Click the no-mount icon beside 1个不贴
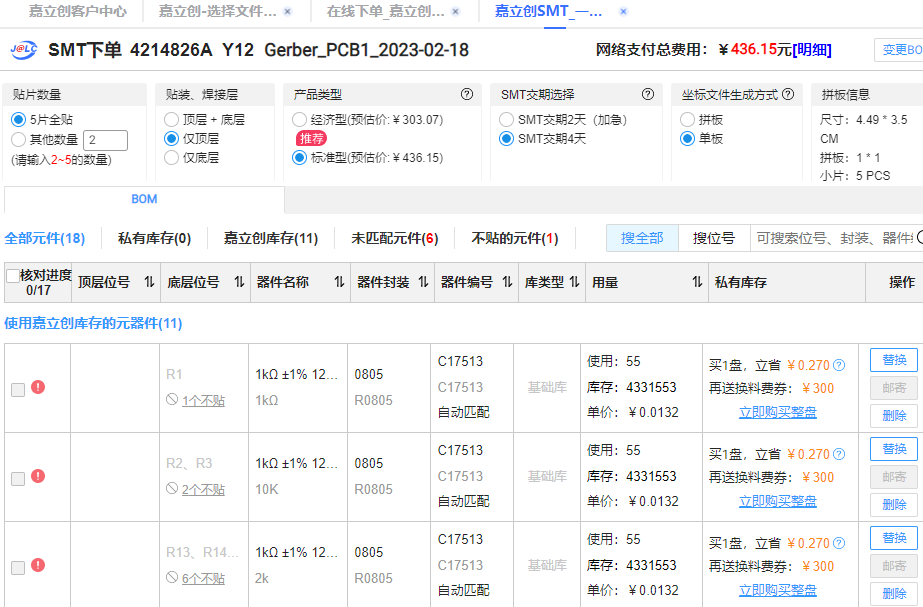The image size is (923, 607). [x=172, y=399]
